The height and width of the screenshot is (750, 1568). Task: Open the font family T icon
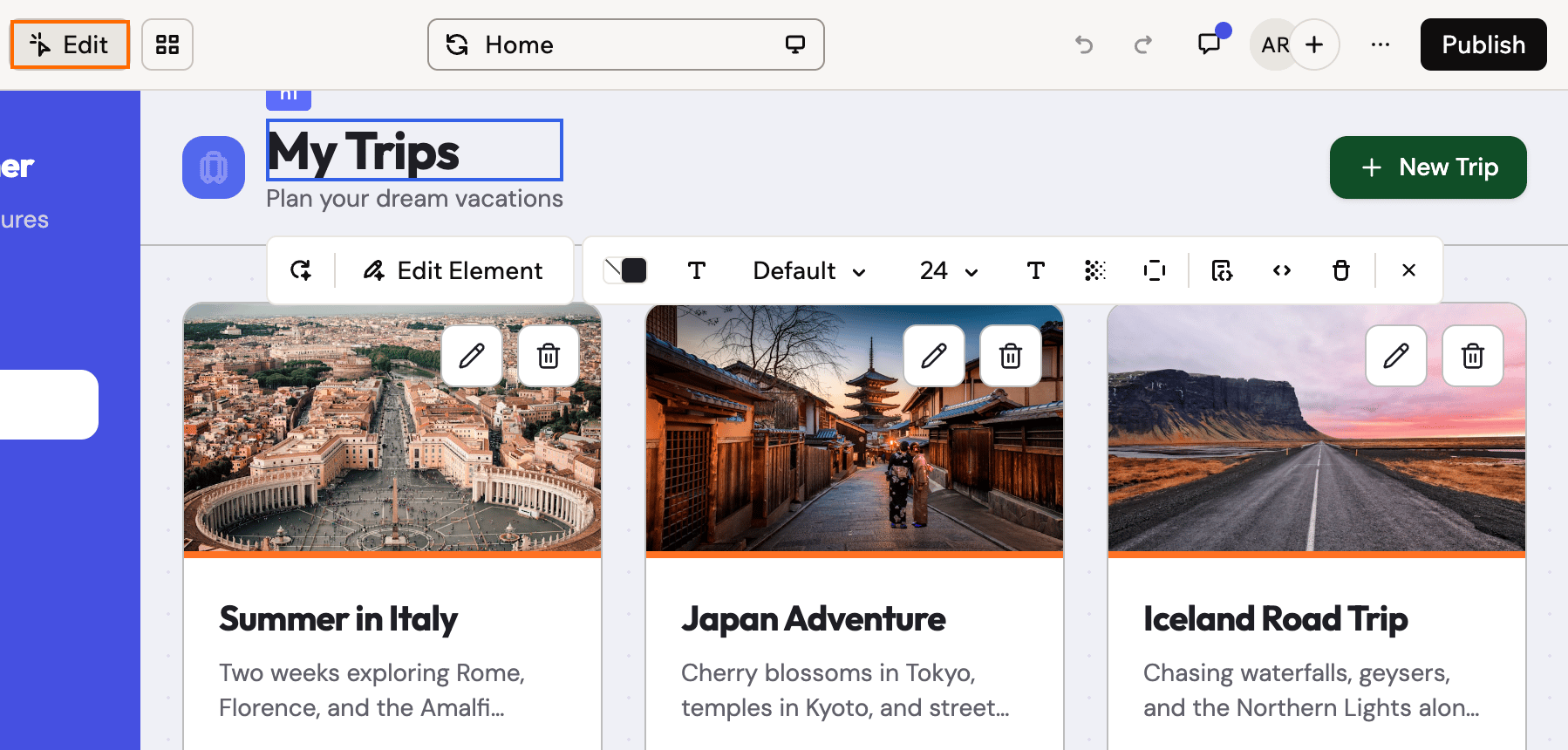697,270
